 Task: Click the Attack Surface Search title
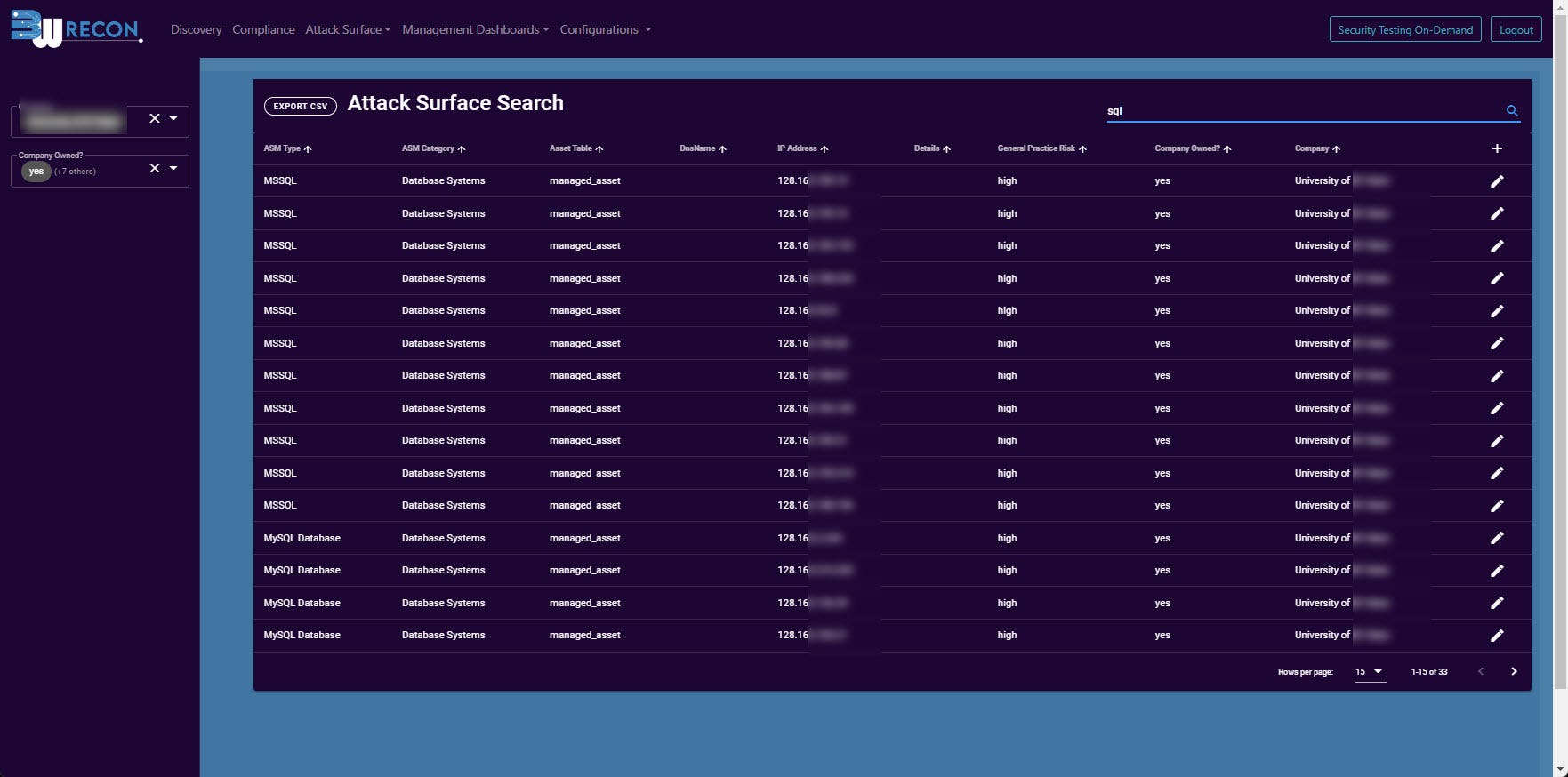[455, 103]
